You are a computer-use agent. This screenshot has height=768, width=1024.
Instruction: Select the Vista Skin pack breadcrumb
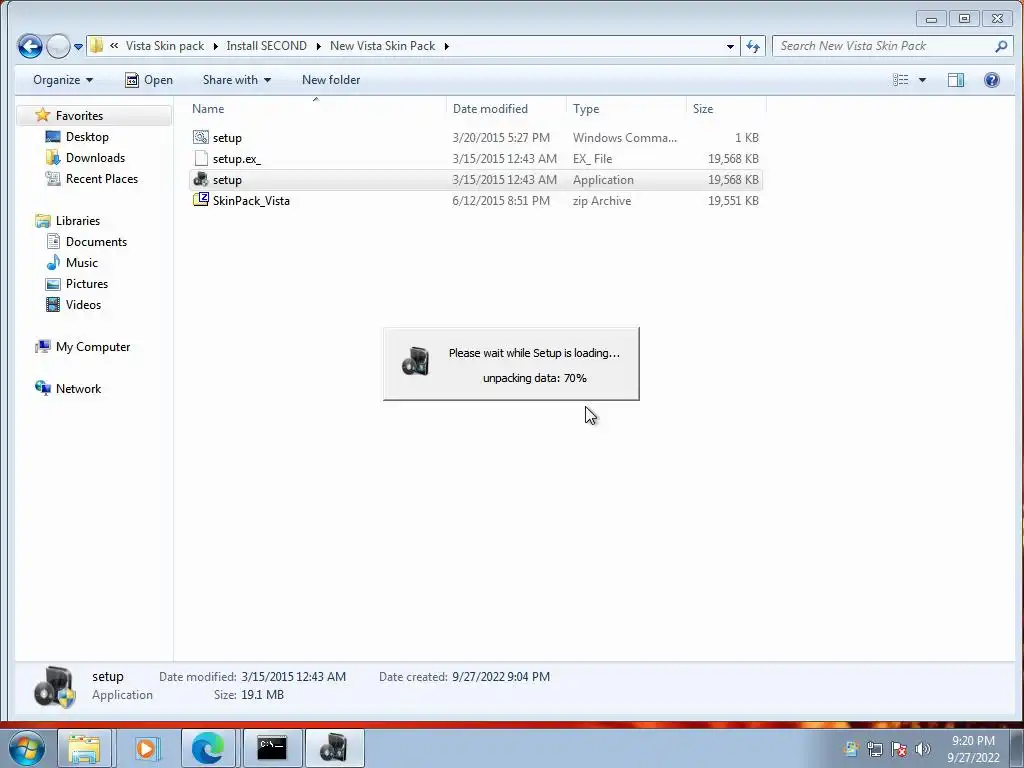[x=165, y=46]
